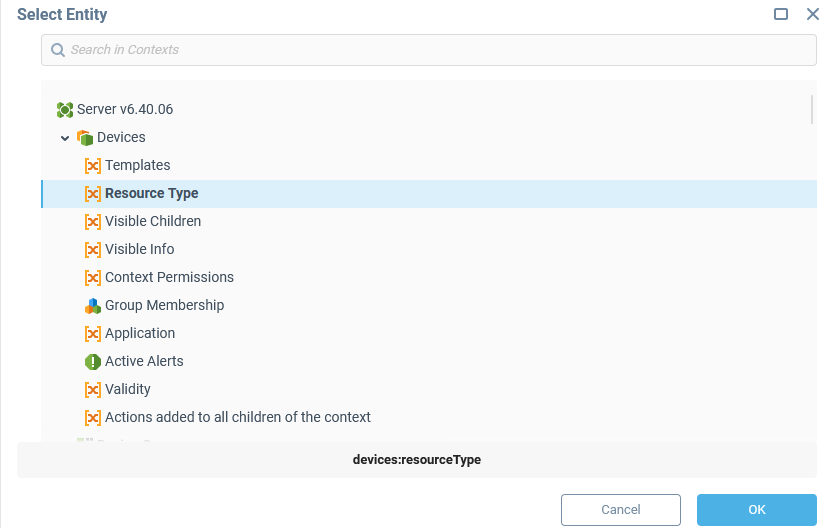The width and height of the screenshot is (823, 528).
Task: Click the Server v6.40.06 root icon
Action: [x=65, y=110]
